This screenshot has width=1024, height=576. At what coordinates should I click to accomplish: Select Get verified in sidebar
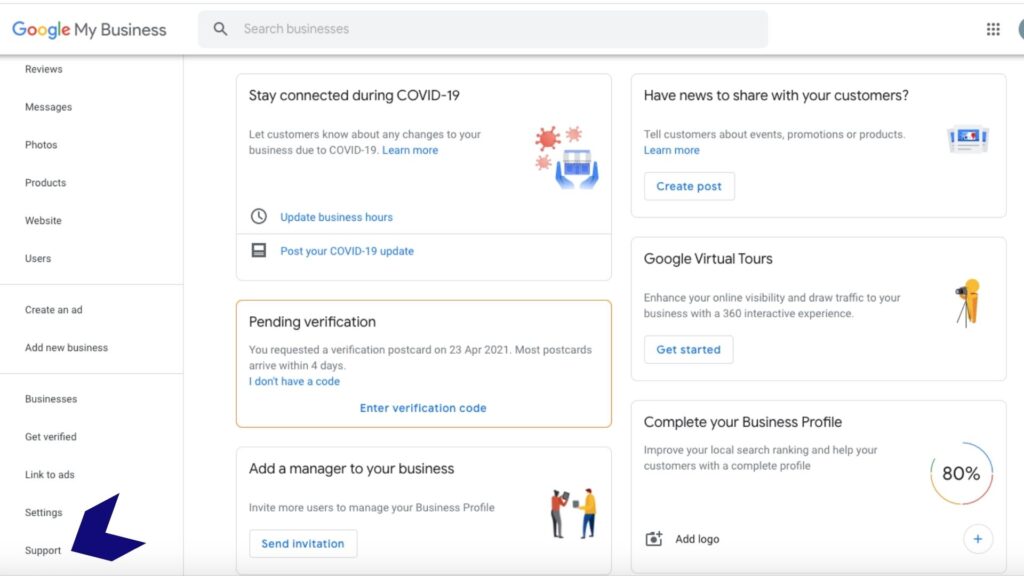pyautogui.click(x=50, y=437)
